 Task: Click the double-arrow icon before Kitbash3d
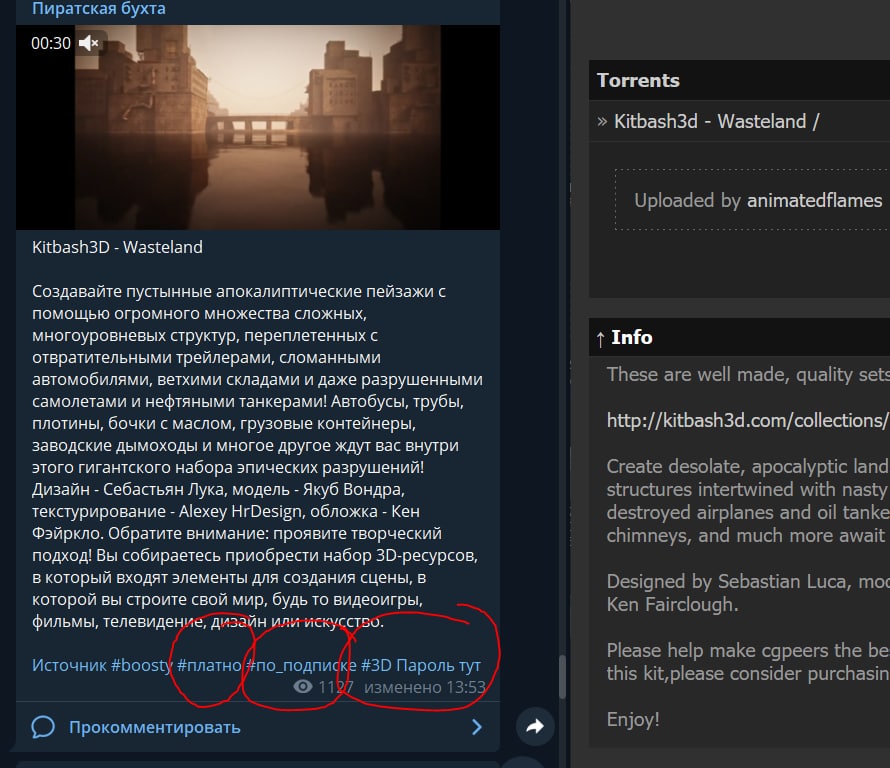tap(602, 121)
